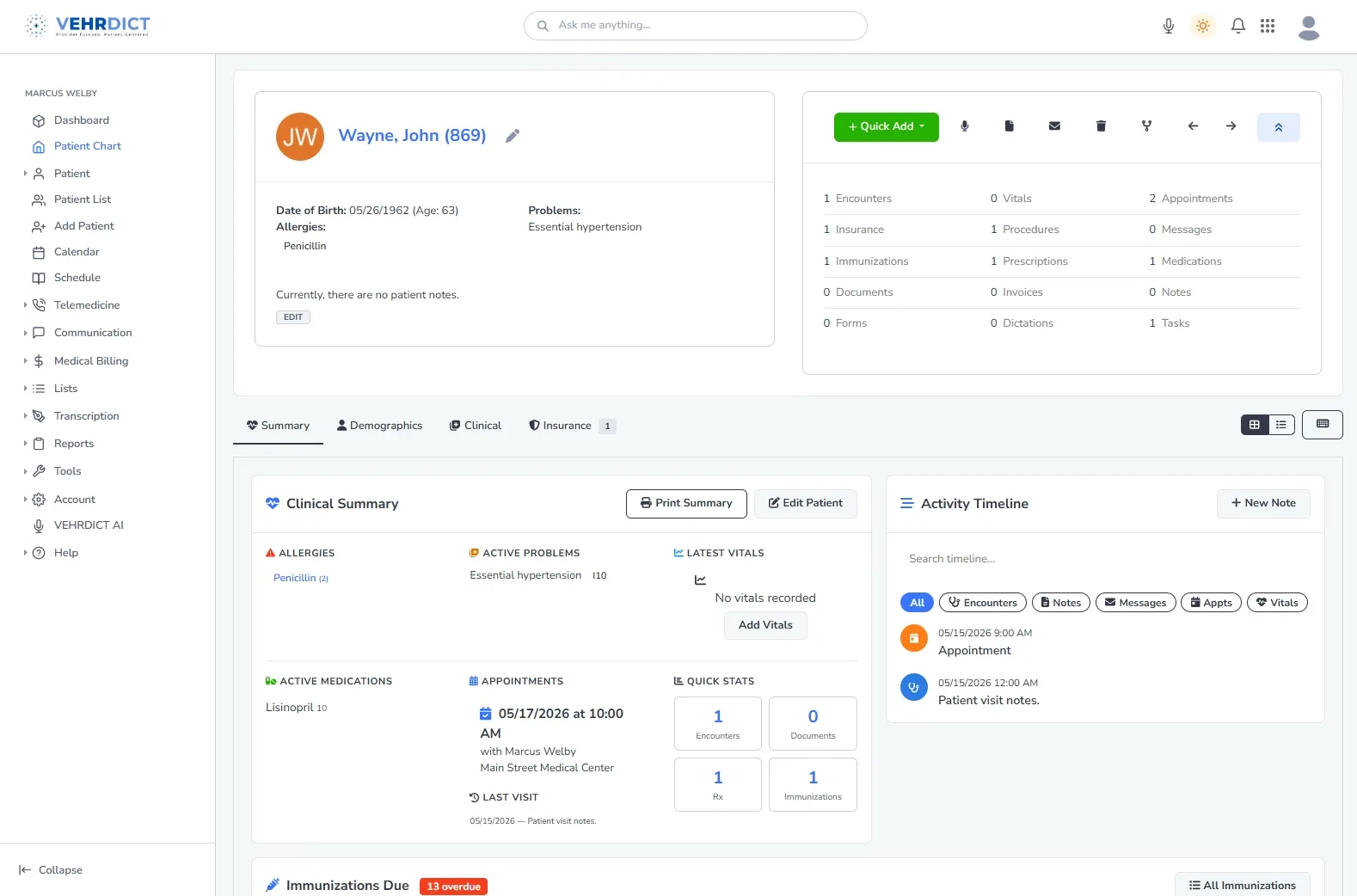Viewport: 1357px width, 896px height.
Task: Select the Clinical tab
Action: 476,426
